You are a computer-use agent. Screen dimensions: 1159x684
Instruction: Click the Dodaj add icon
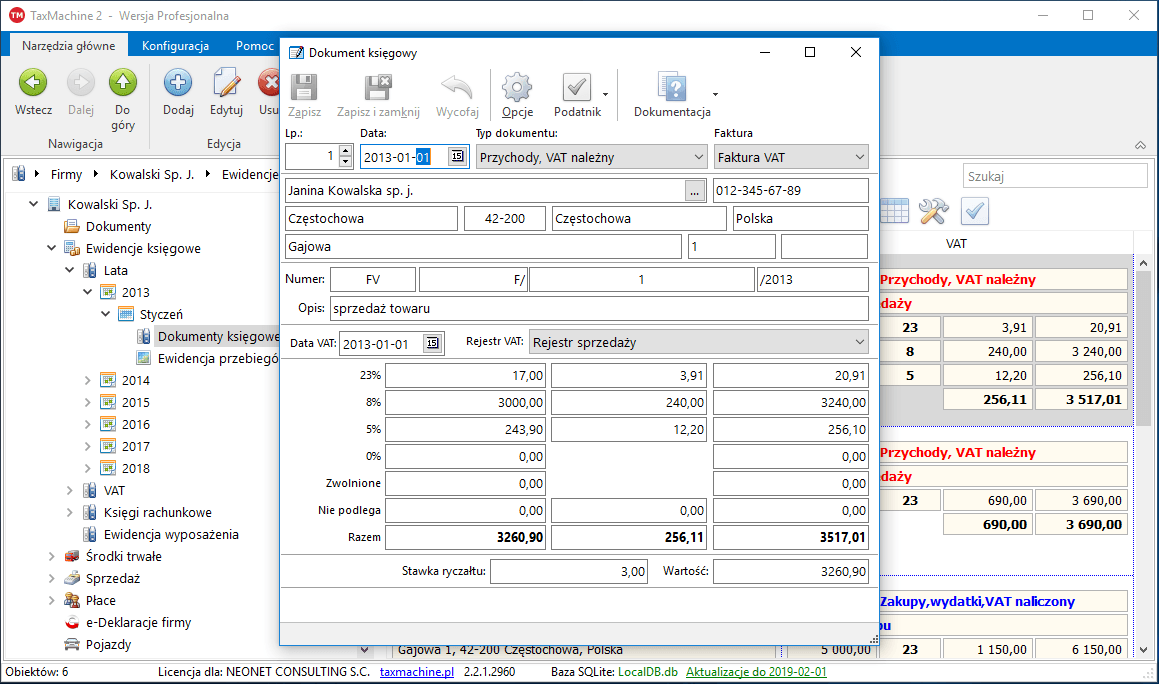click(178, 84)
